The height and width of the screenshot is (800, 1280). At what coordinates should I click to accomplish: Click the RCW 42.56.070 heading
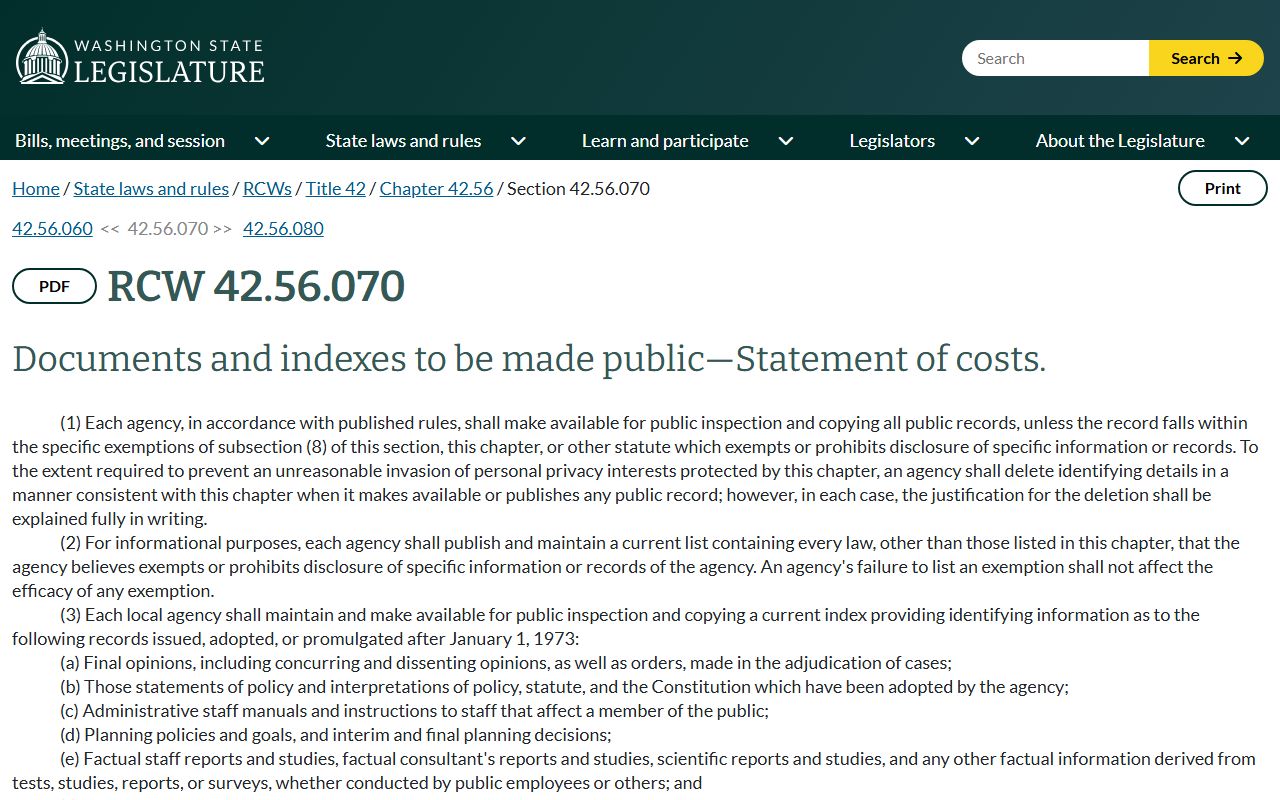pos(256,286)
